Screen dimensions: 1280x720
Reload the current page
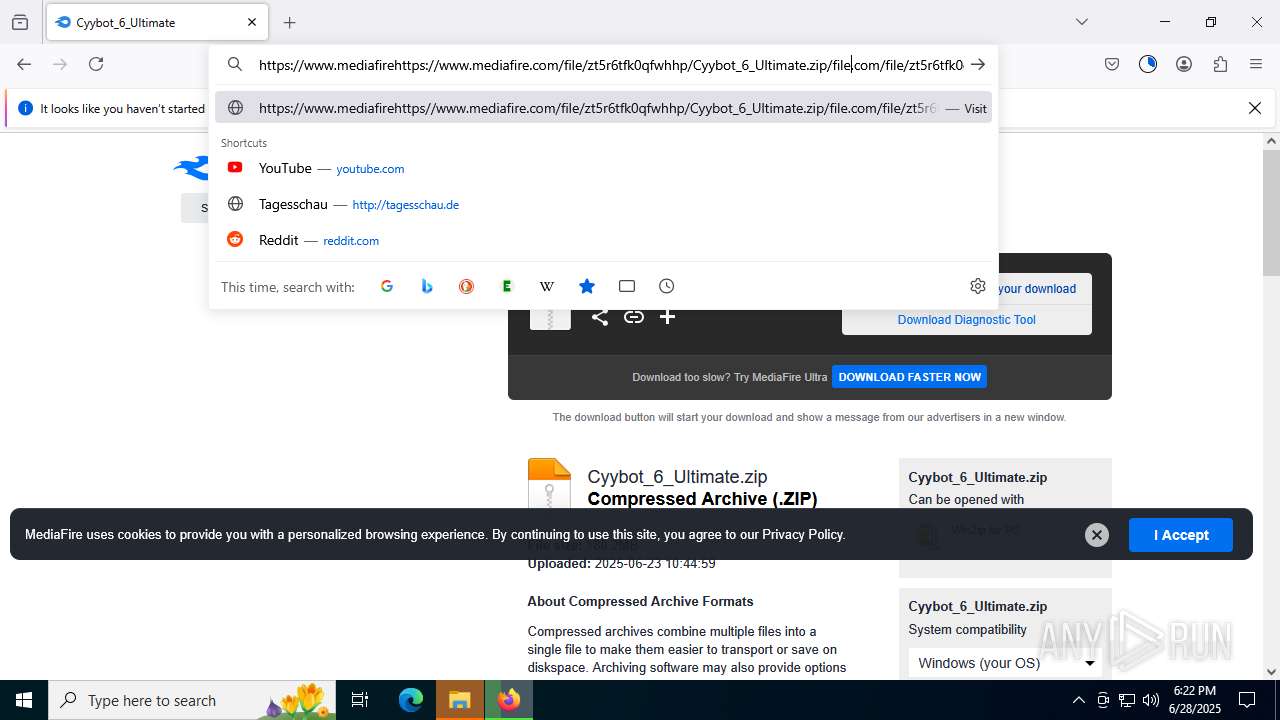[x=96, y=64]
